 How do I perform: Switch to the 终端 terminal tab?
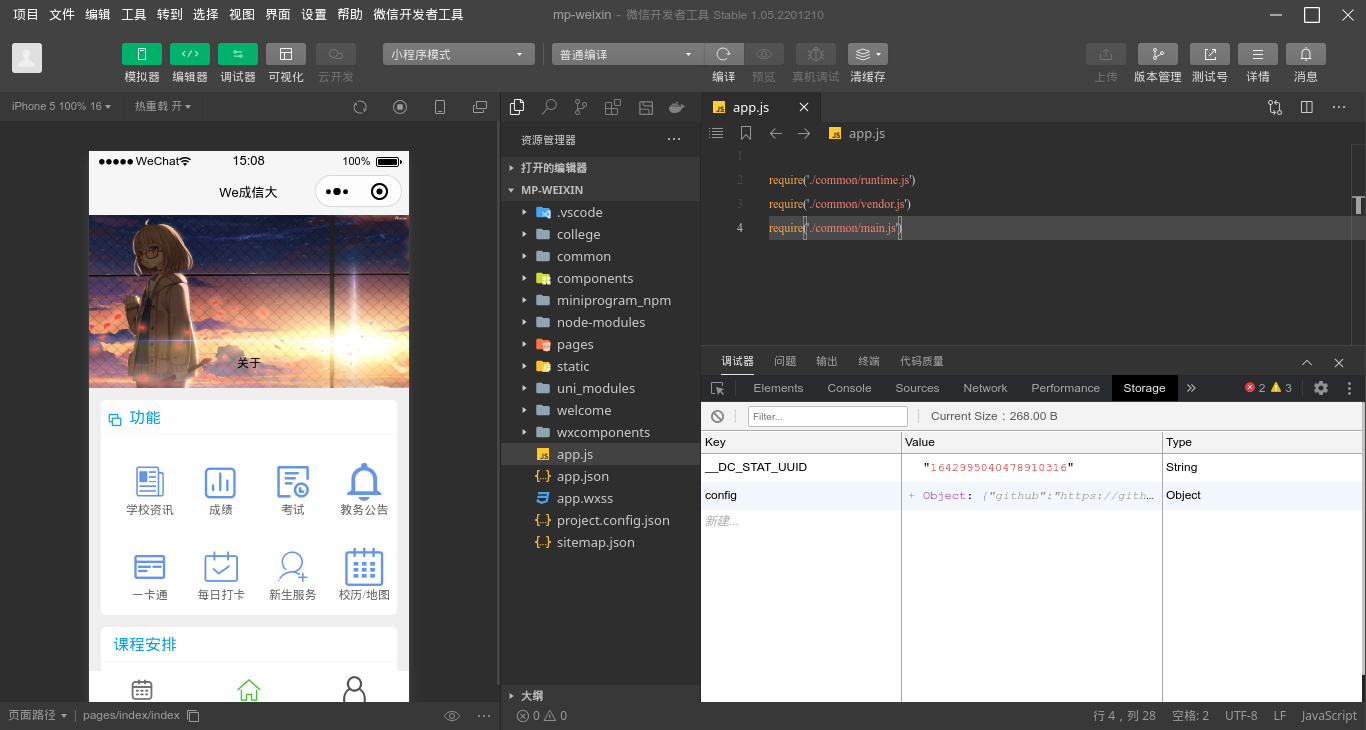869,361
